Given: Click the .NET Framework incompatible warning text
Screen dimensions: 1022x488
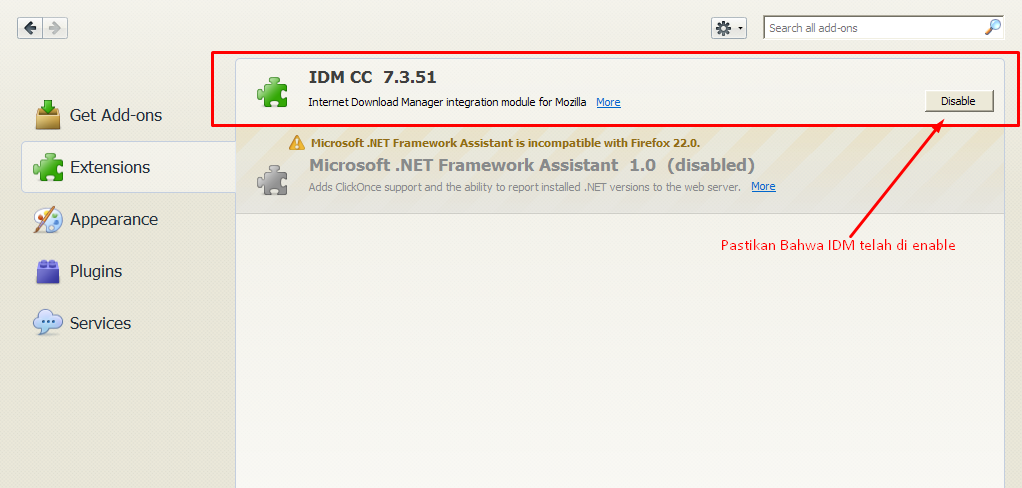Looking at the screenshot, I should pos(505,143).
